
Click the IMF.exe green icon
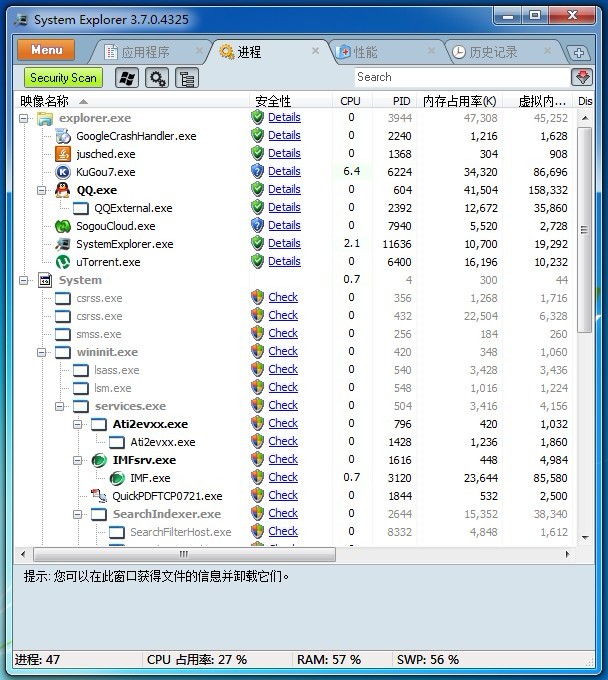tap(117, 478)
